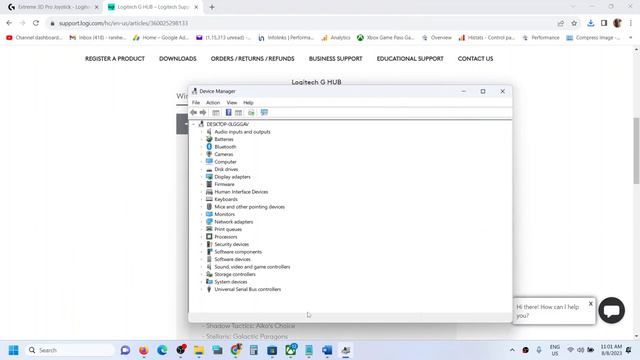Select the Storage controllers icon

[209, 274]
